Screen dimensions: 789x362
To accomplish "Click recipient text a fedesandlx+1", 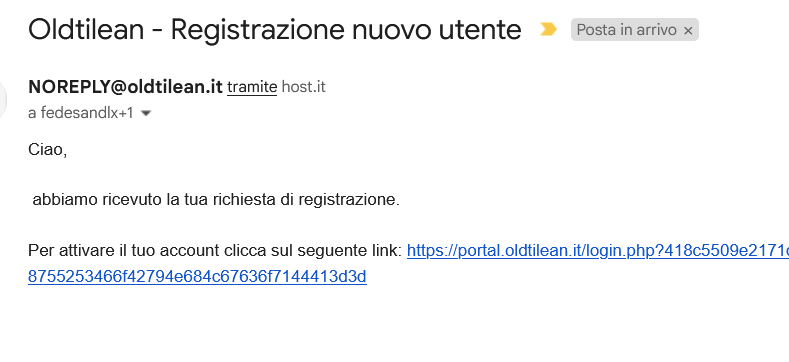I will pyautogui.click(x=81, y=113).
